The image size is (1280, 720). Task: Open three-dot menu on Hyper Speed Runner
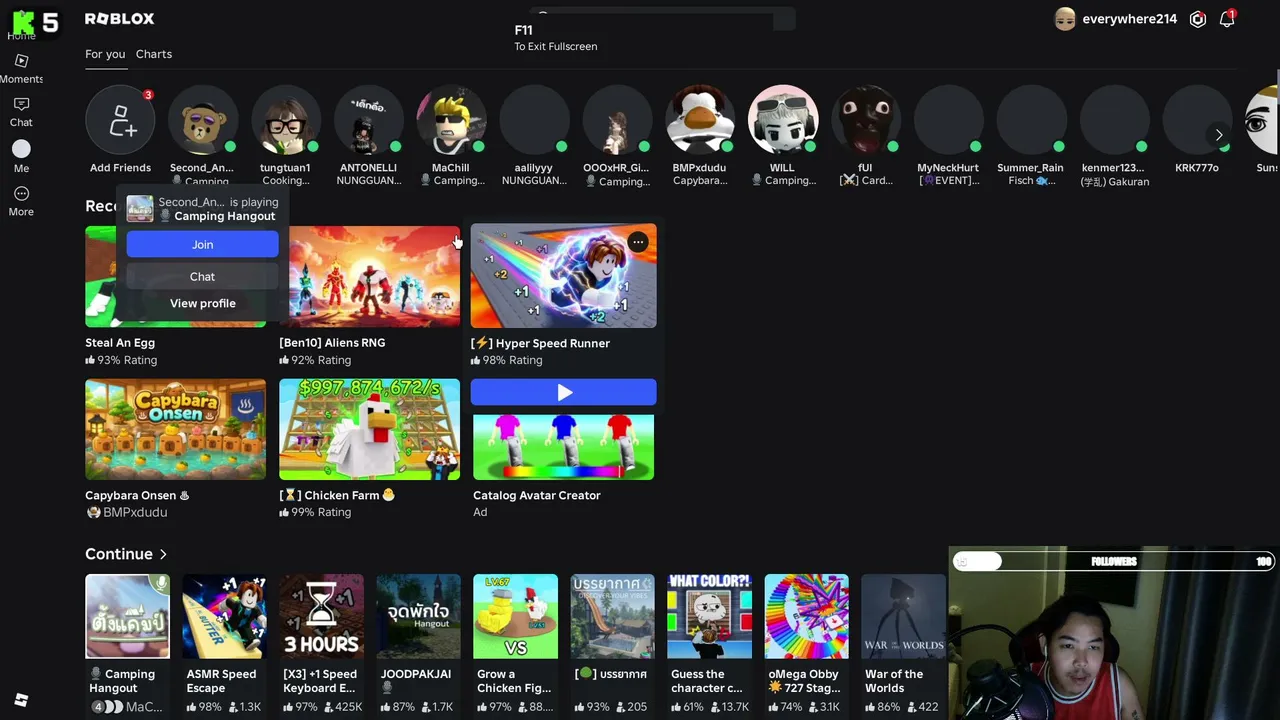tap(638, 242)
